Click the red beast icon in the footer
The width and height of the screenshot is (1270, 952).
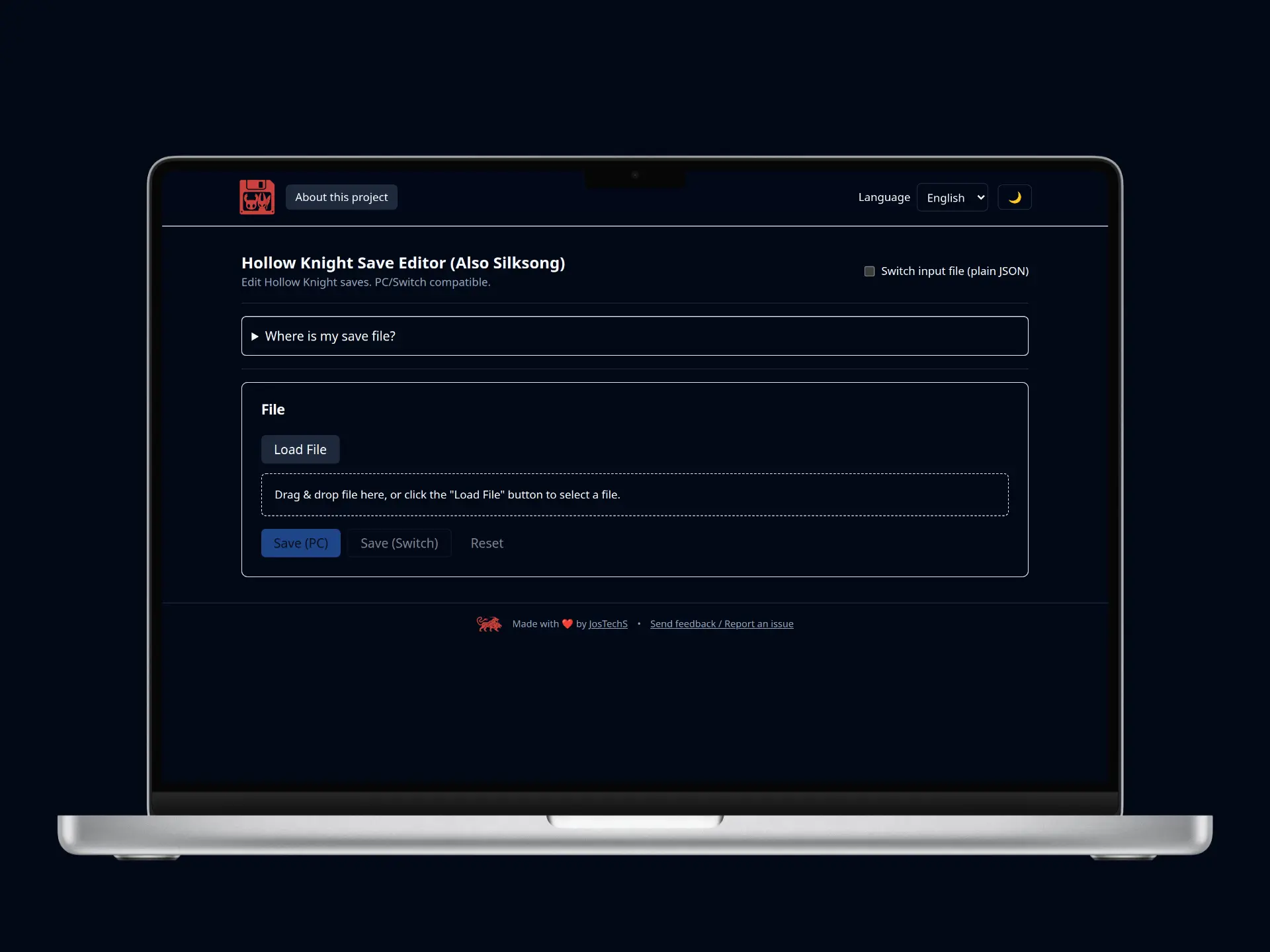pyautogui.click(x=489, y=623)
